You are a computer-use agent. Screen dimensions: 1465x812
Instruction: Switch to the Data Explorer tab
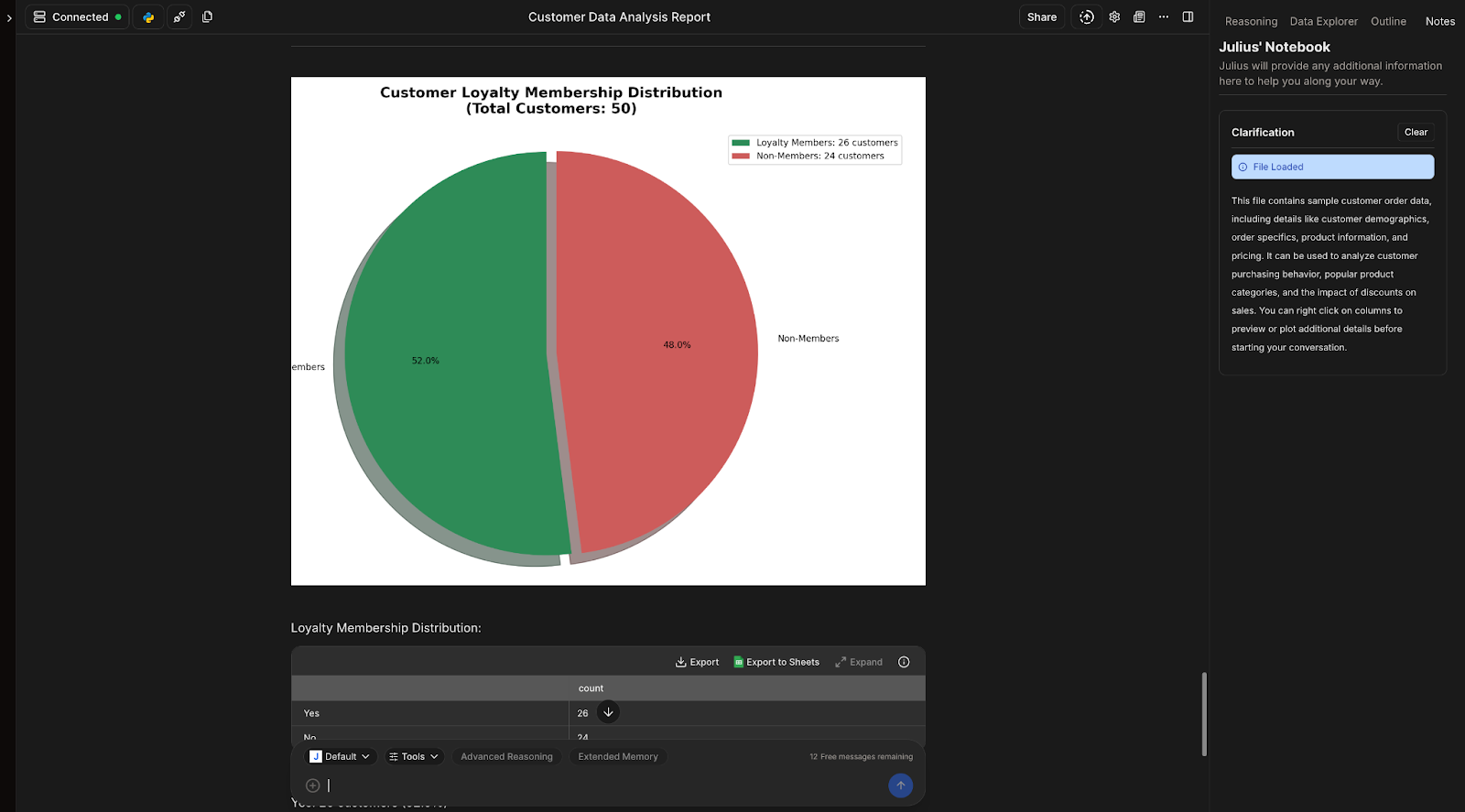tap(1323, 22)
